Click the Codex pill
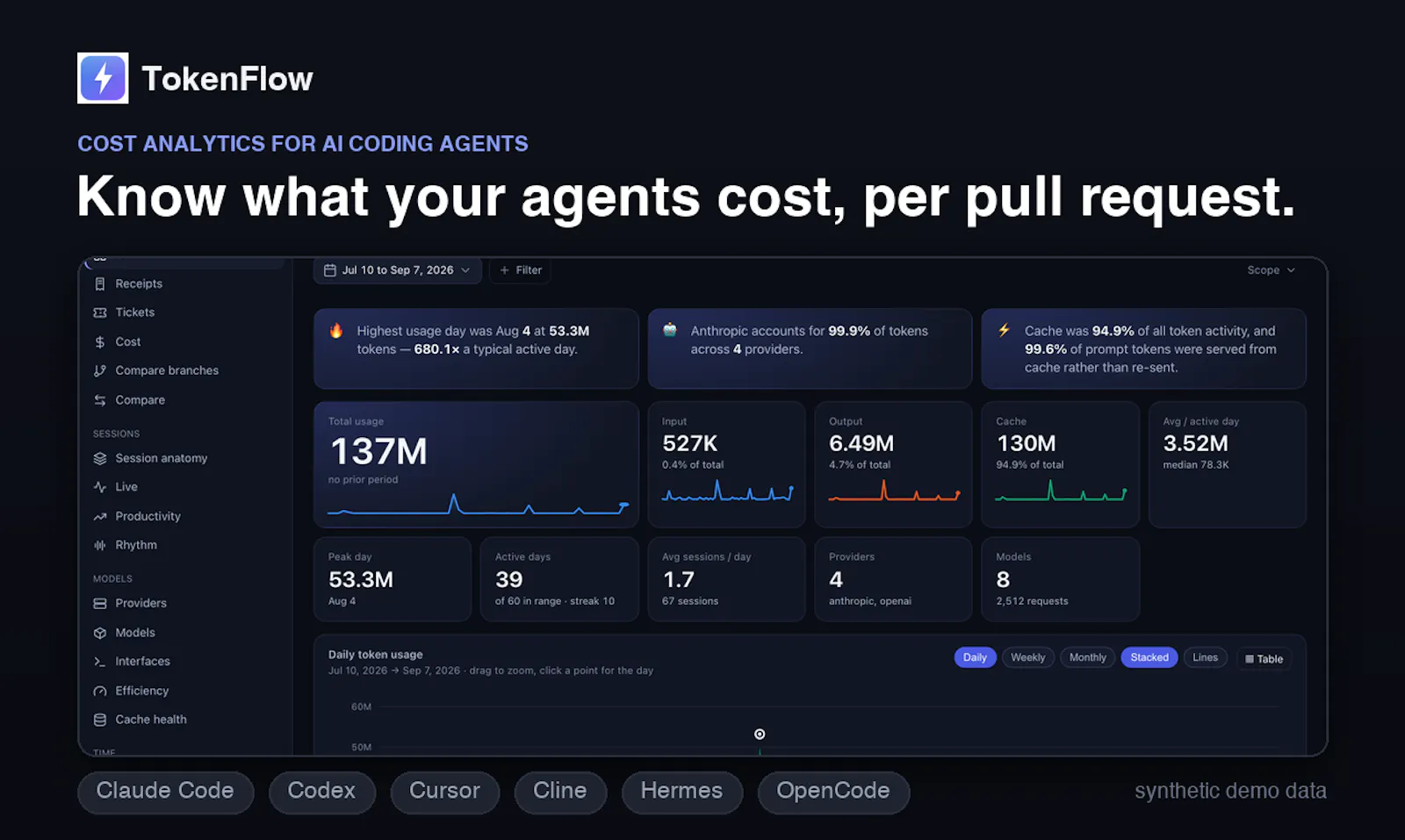Image resolution: width=1405 pixels, height=840 pixels. [321, 791]
